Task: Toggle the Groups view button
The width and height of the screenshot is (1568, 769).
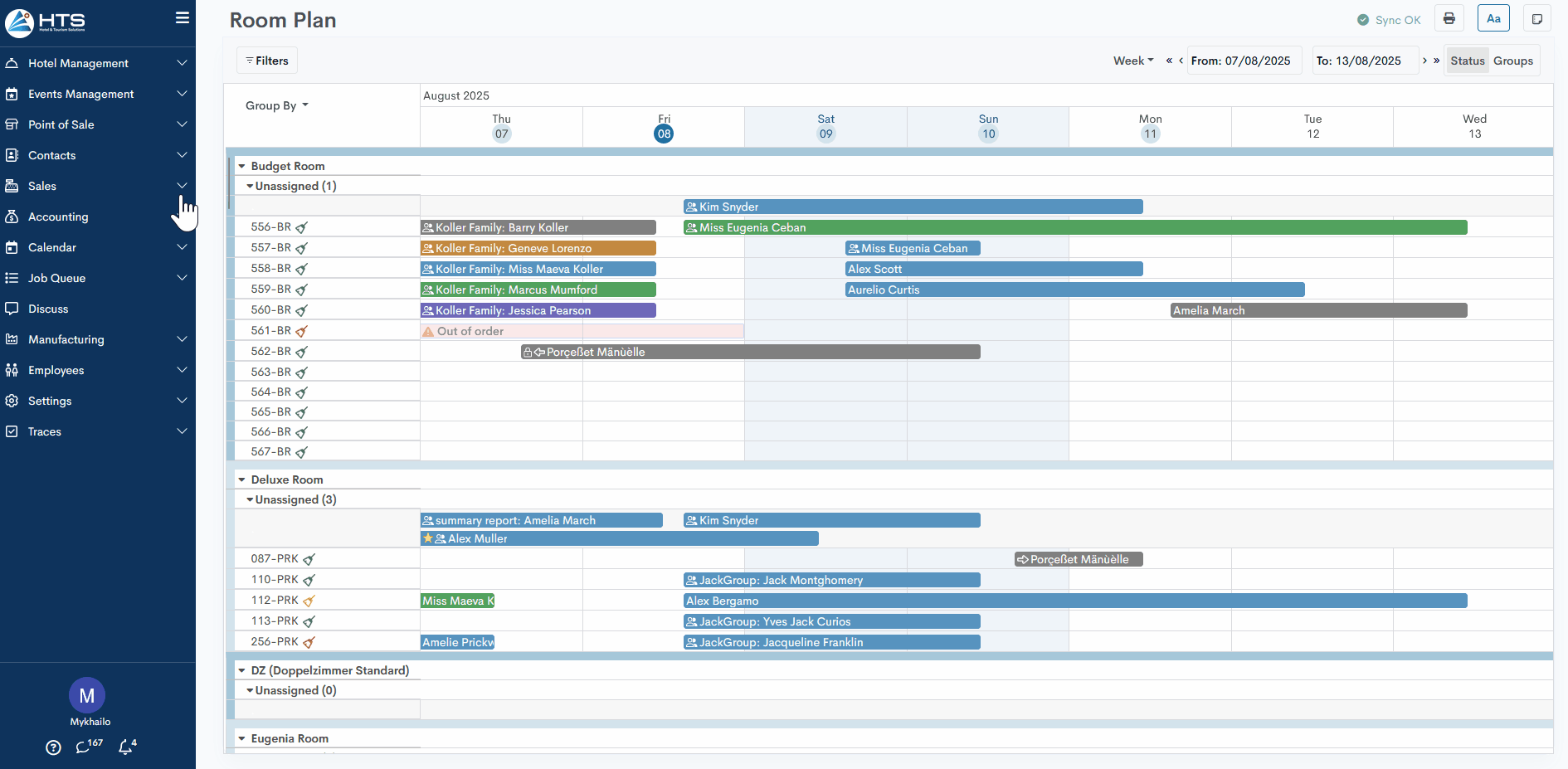Action: (1513, 61)
